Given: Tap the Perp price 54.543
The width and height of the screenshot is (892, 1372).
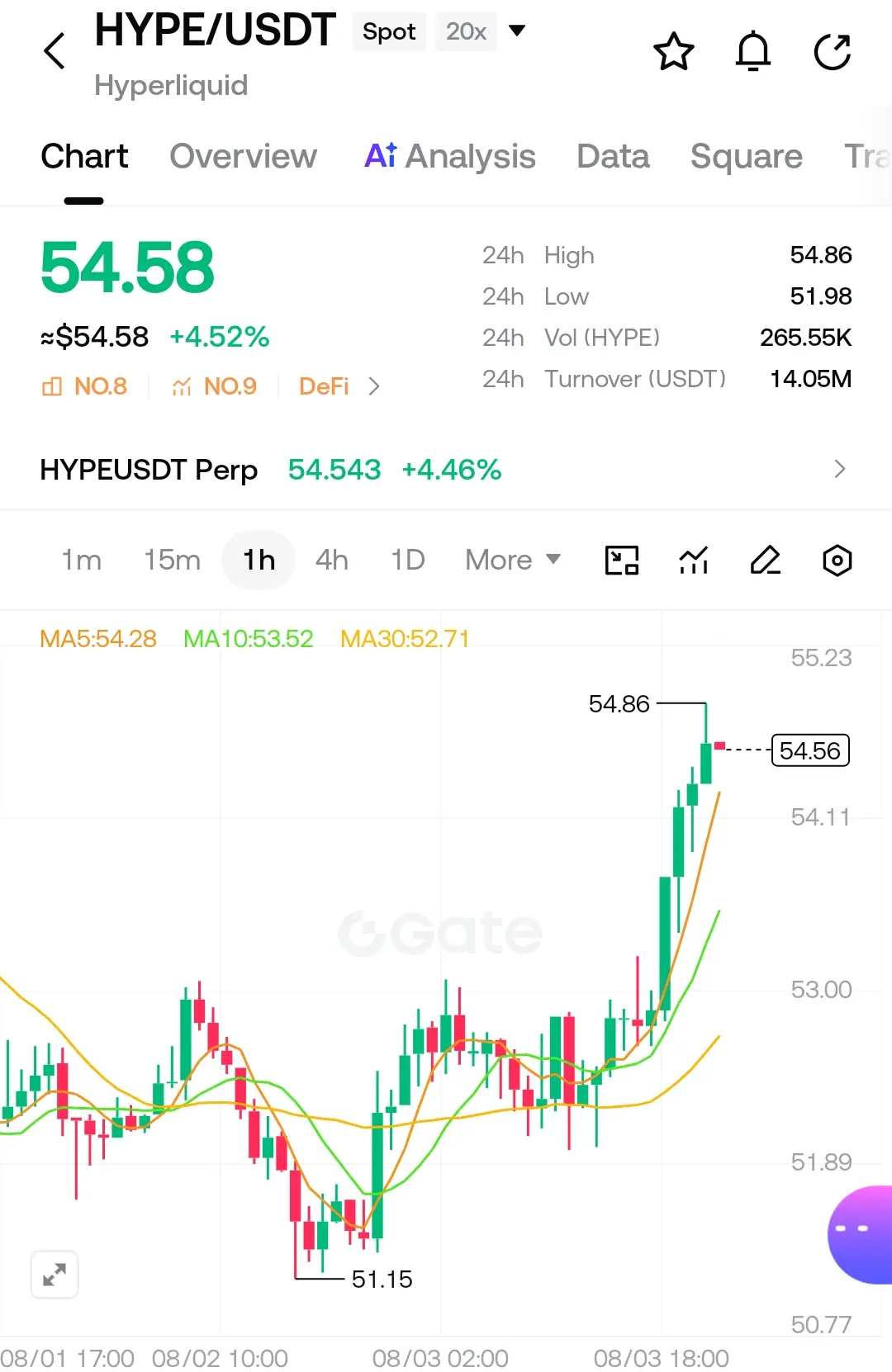Looking at the screenshot, I should tap(334, 470).
